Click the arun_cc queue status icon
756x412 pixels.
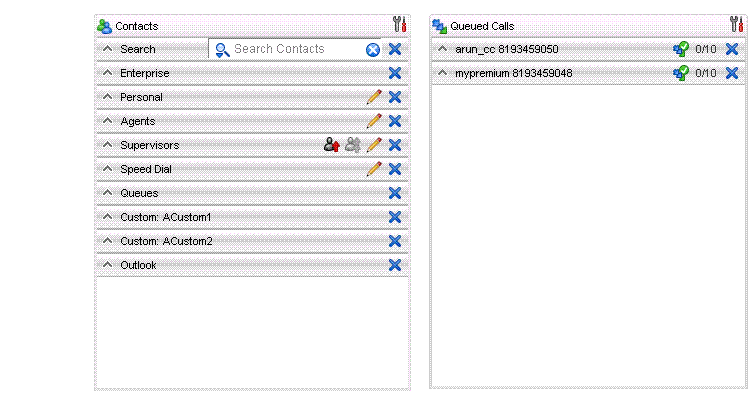coord(681,49)
